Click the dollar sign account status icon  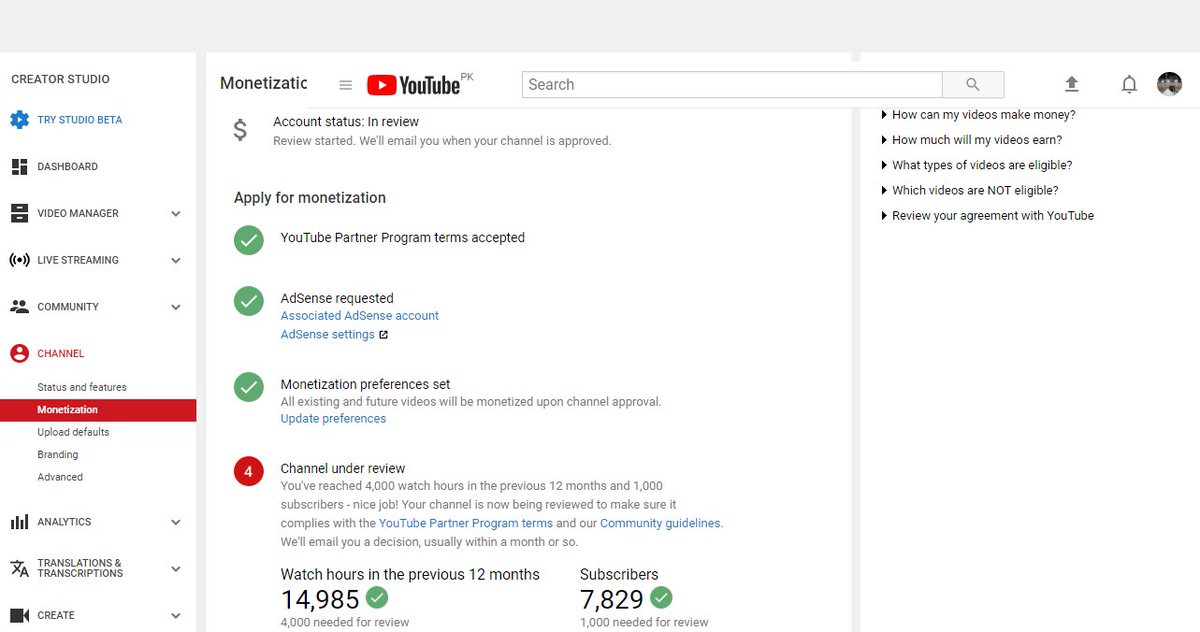click(x=240, y=130)
